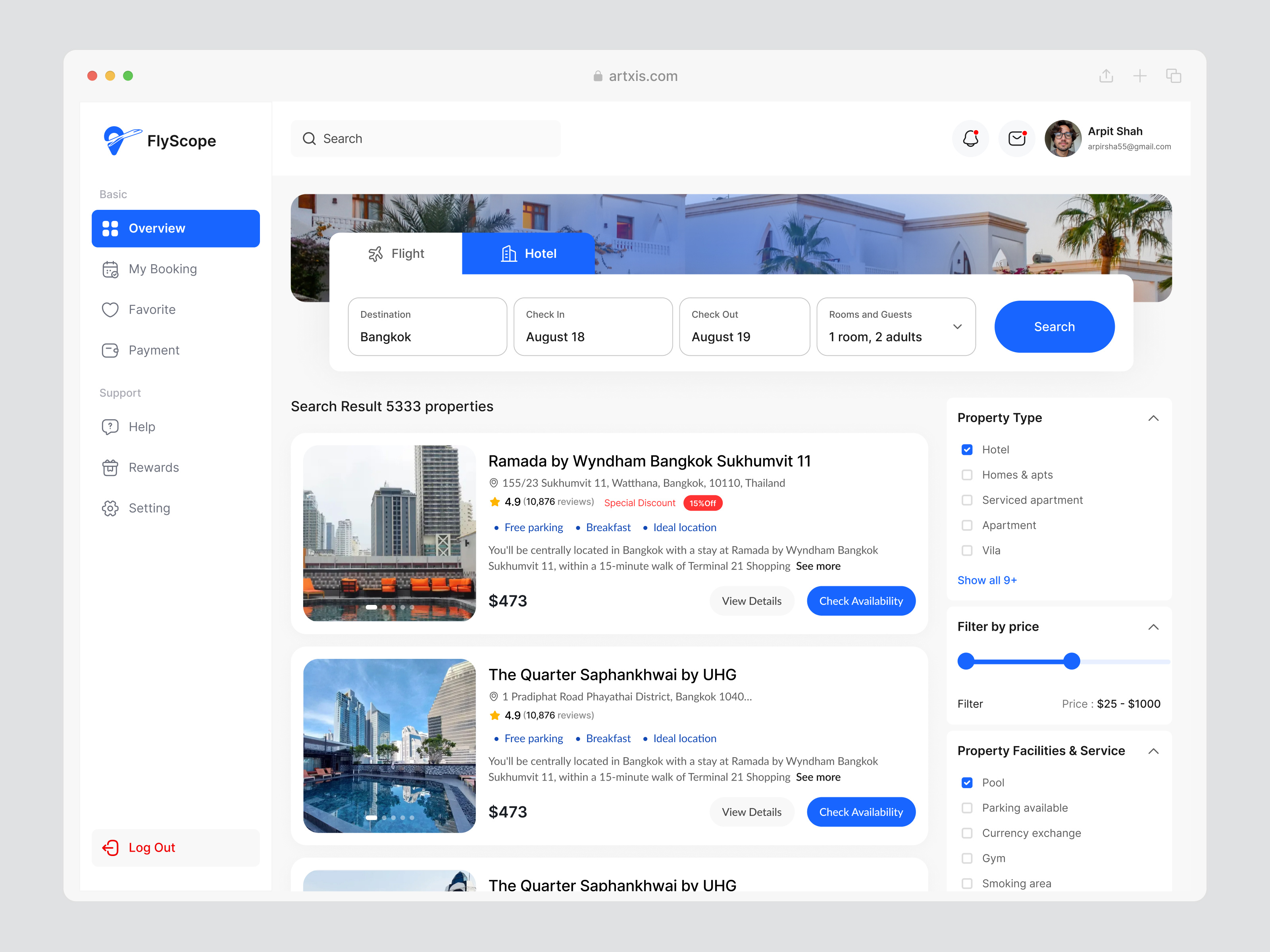This screenshot has width=1270, height=952.
Task: Check the Homes & apts checkbox
Action: [x=967, y=475]
